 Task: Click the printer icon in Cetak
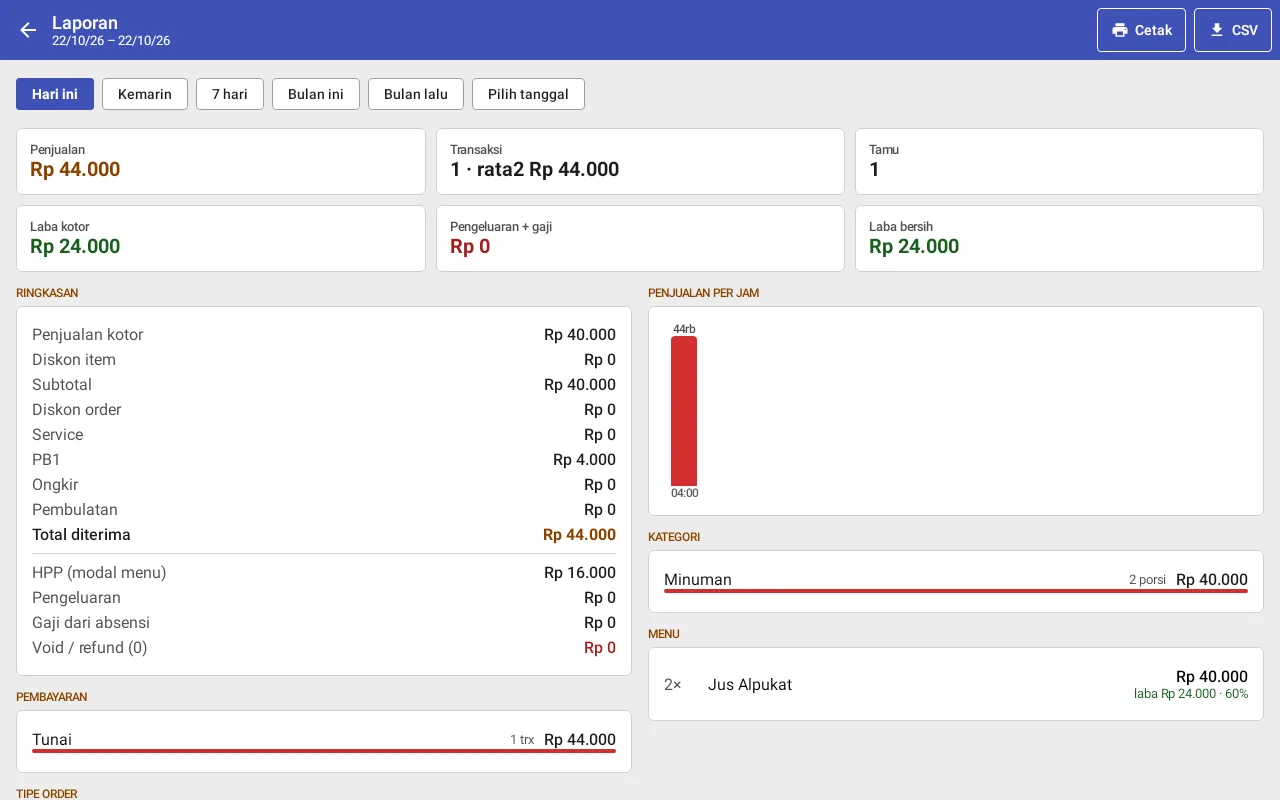coord(1120,30)
